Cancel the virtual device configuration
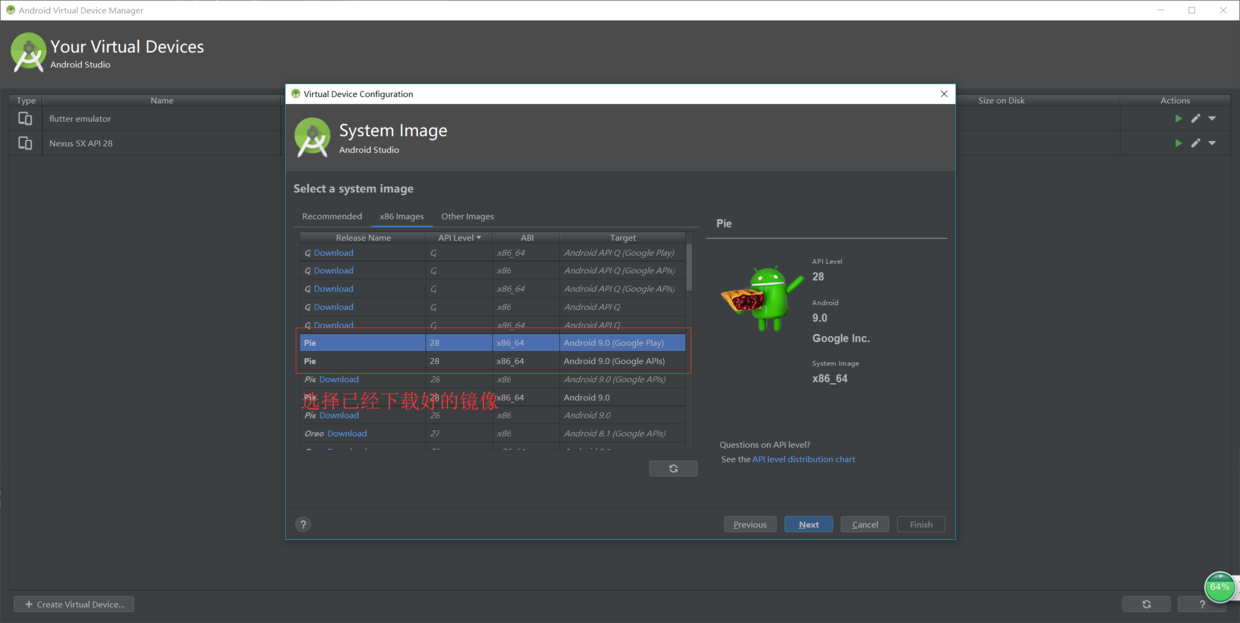 click(865, 524)
